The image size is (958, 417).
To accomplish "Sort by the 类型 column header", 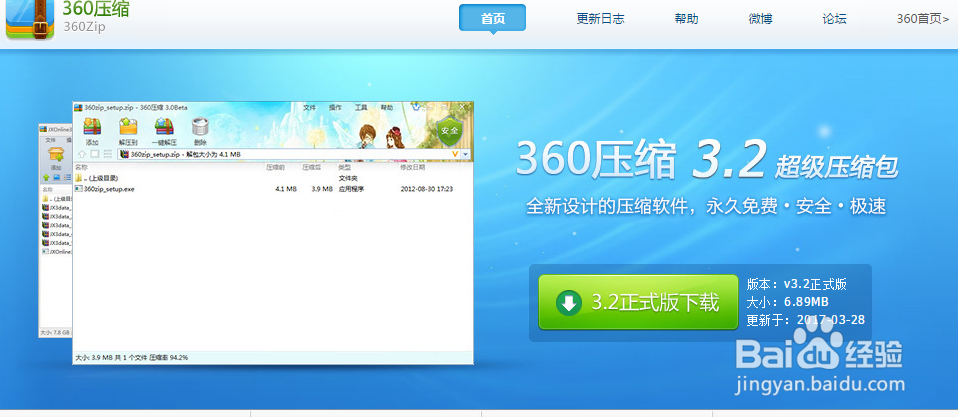I will point(345,167).
